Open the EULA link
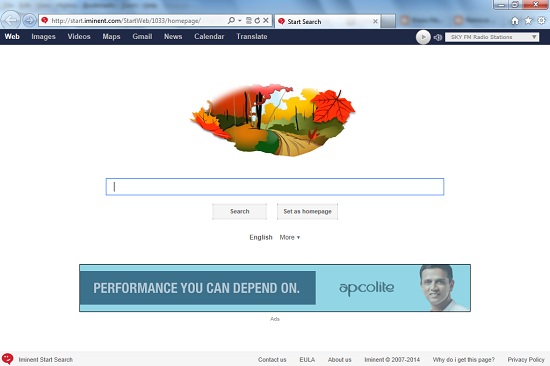Viewport: 550px width, 366px height. (x=307, y=360)
